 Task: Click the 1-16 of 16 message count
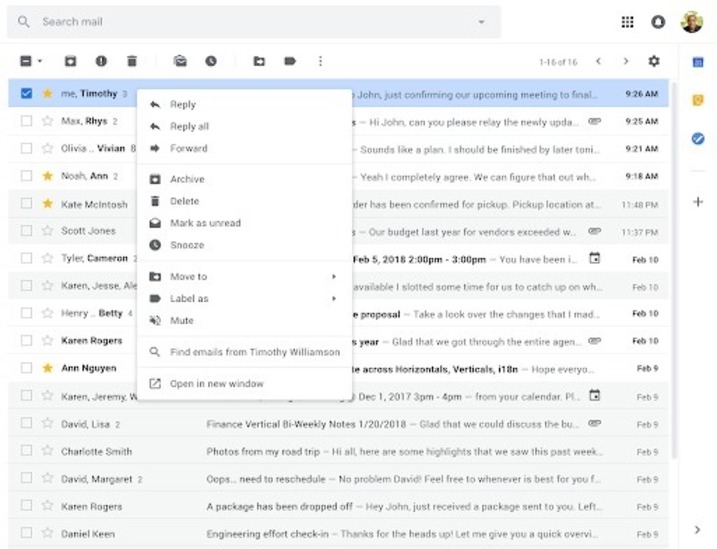point(558,62)
